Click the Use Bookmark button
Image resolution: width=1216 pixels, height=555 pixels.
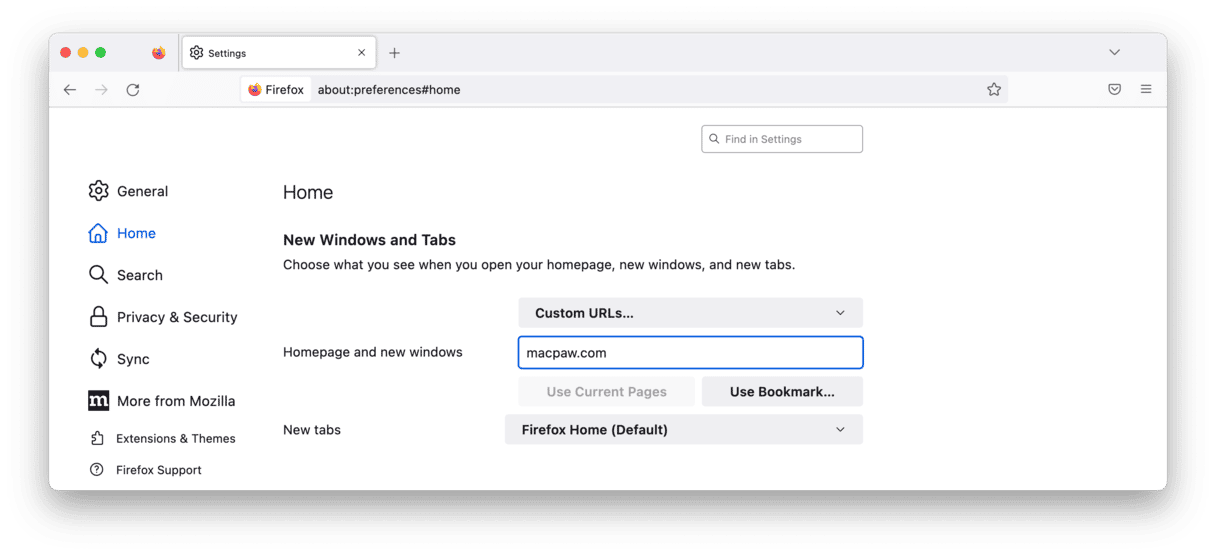tap(782, 392)
